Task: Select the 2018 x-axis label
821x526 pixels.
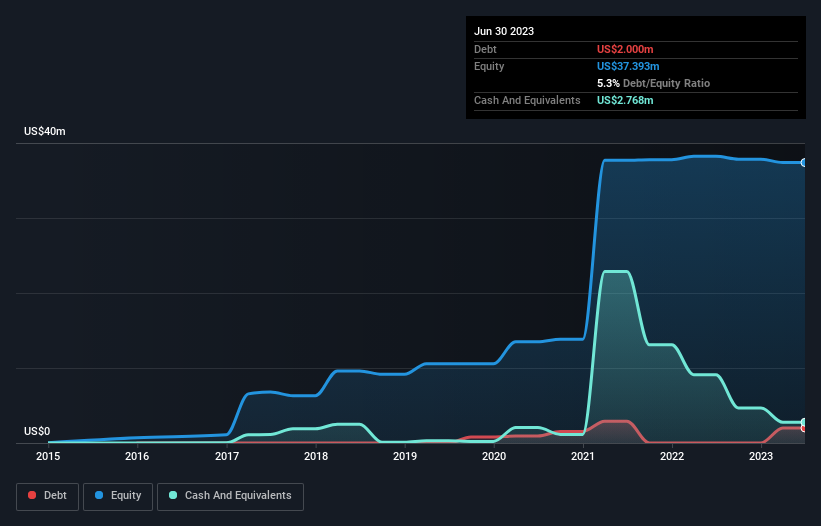Action: coord(316,456)
